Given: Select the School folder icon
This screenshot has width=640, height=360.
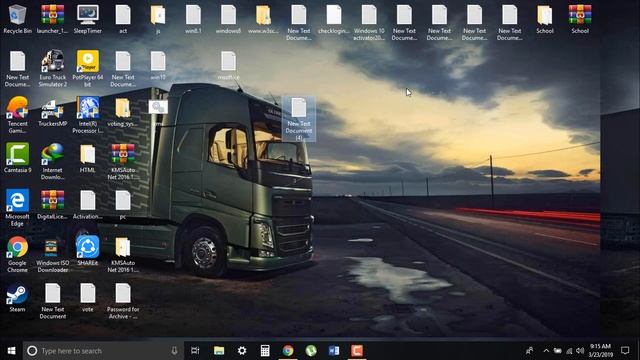Looking at the screenshot, I should coord(545,19).
